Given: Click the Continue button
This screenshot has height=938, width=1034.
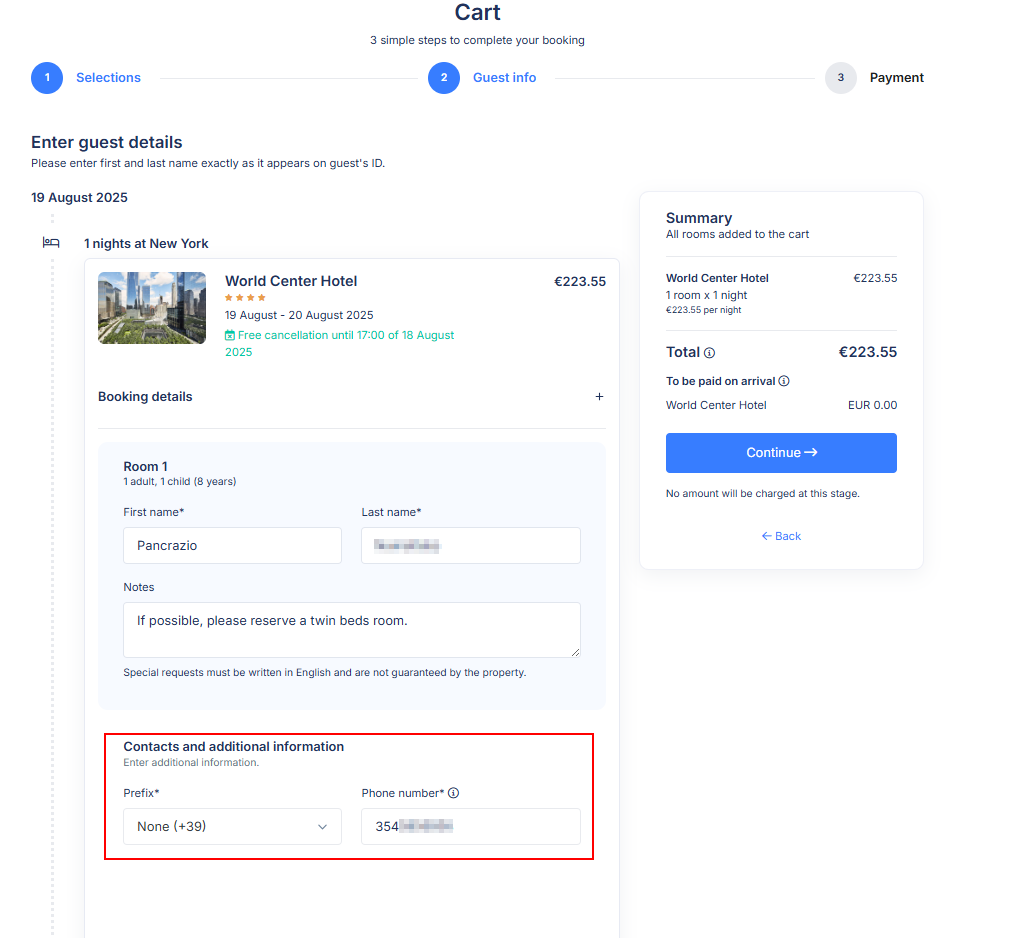Looking at the screenshot, I should (781, 453).
